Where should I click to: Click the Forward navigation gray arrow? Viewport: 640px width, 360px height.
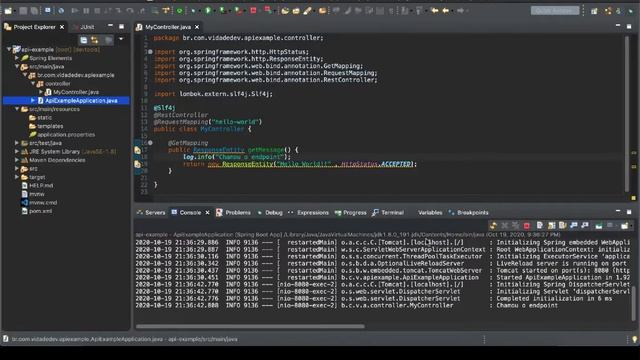coord(460,11)
